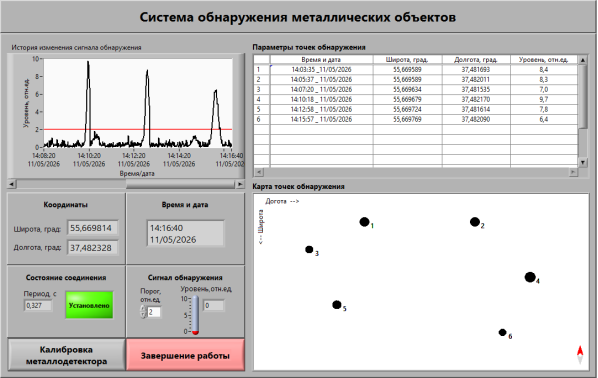Click the chart x-axis label 14:14:20
Viewport: 598px width, 378px height.
(179, 159)
